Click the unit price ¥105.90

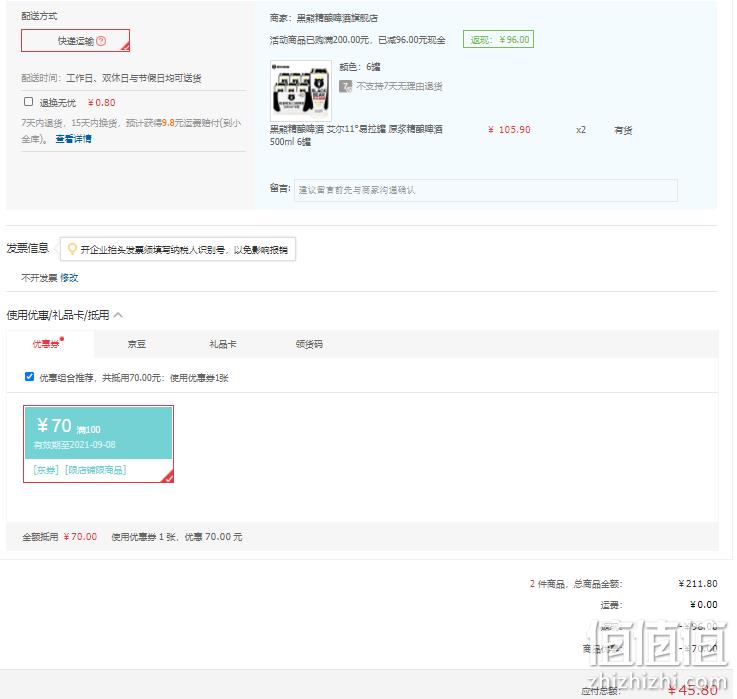pyautogui.click(x=509, y=129)
